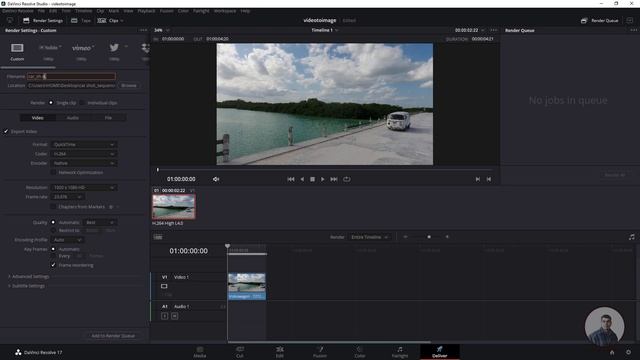The height and width of the screenshot is (360, 640).
Task: Choose the YouTube render preset
Action: point(50,48)
